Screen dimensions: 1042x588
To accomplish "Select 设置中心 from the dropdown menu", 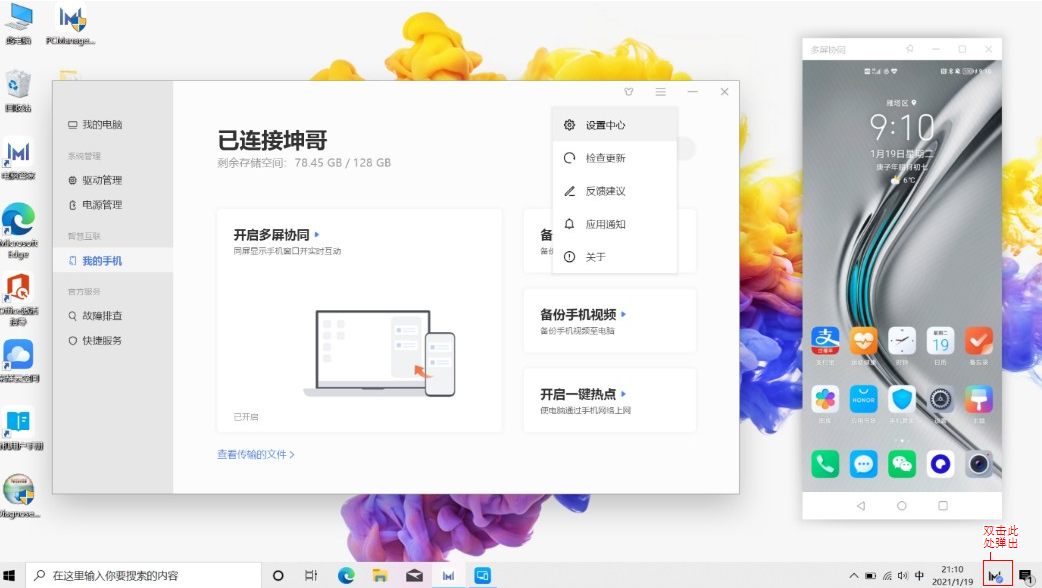I will [x=605, y=125].
